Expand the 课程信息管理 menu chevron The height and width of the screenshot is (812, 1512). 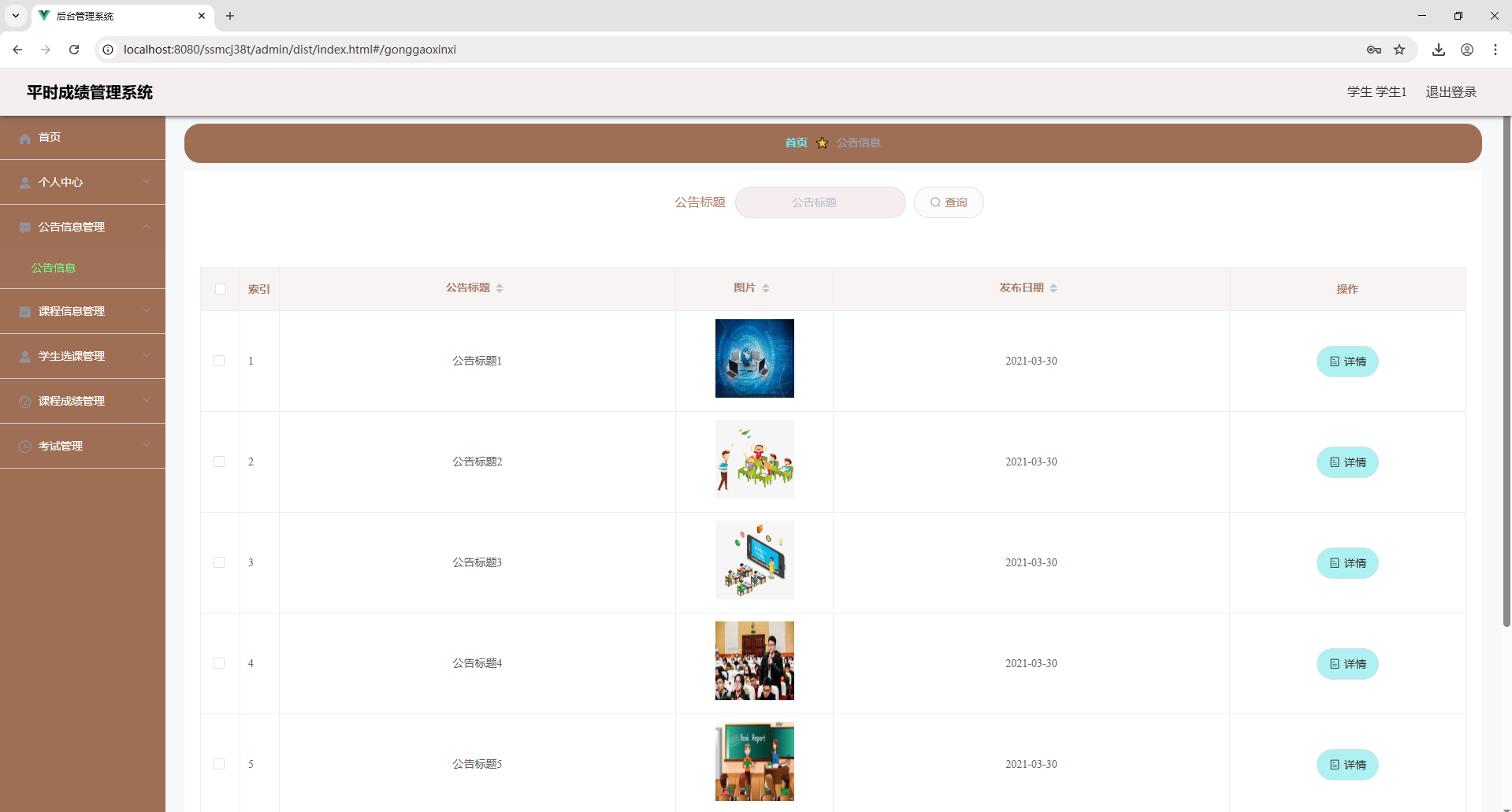point(147,310)
